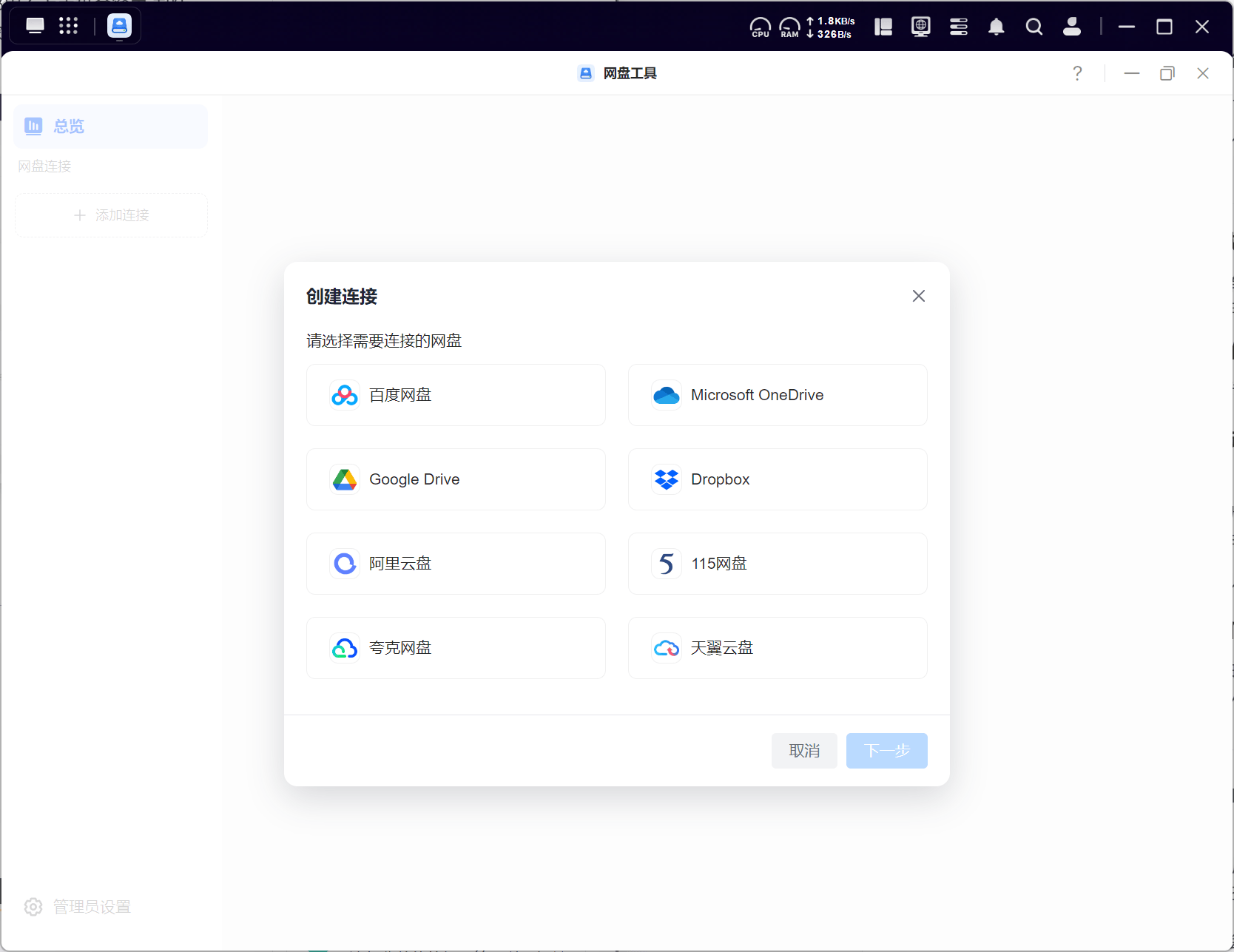
Task: Click the 添加连接 button in sidebar
Action: [111, 215]
